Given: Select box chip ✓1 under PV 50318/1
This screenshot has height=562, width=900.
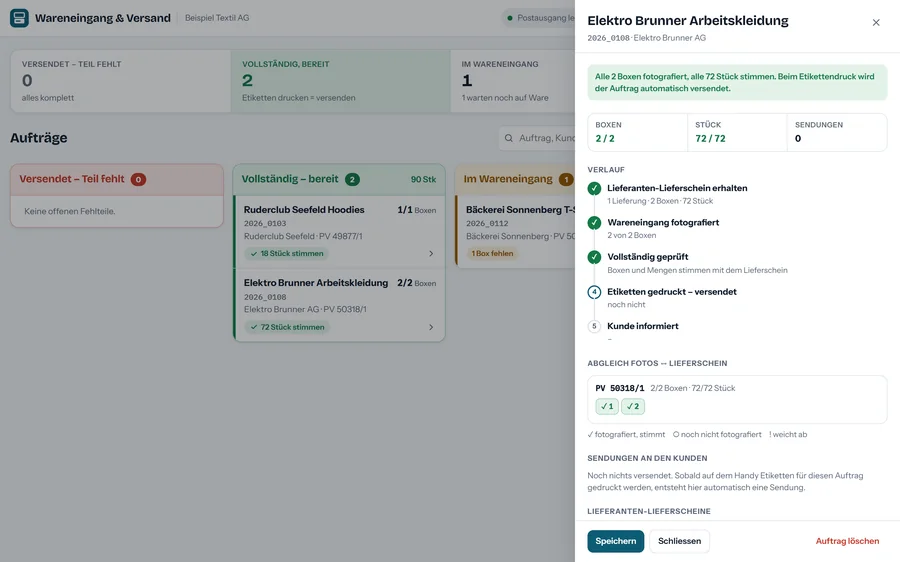Looking at the screenshot, I should [607, 406].
